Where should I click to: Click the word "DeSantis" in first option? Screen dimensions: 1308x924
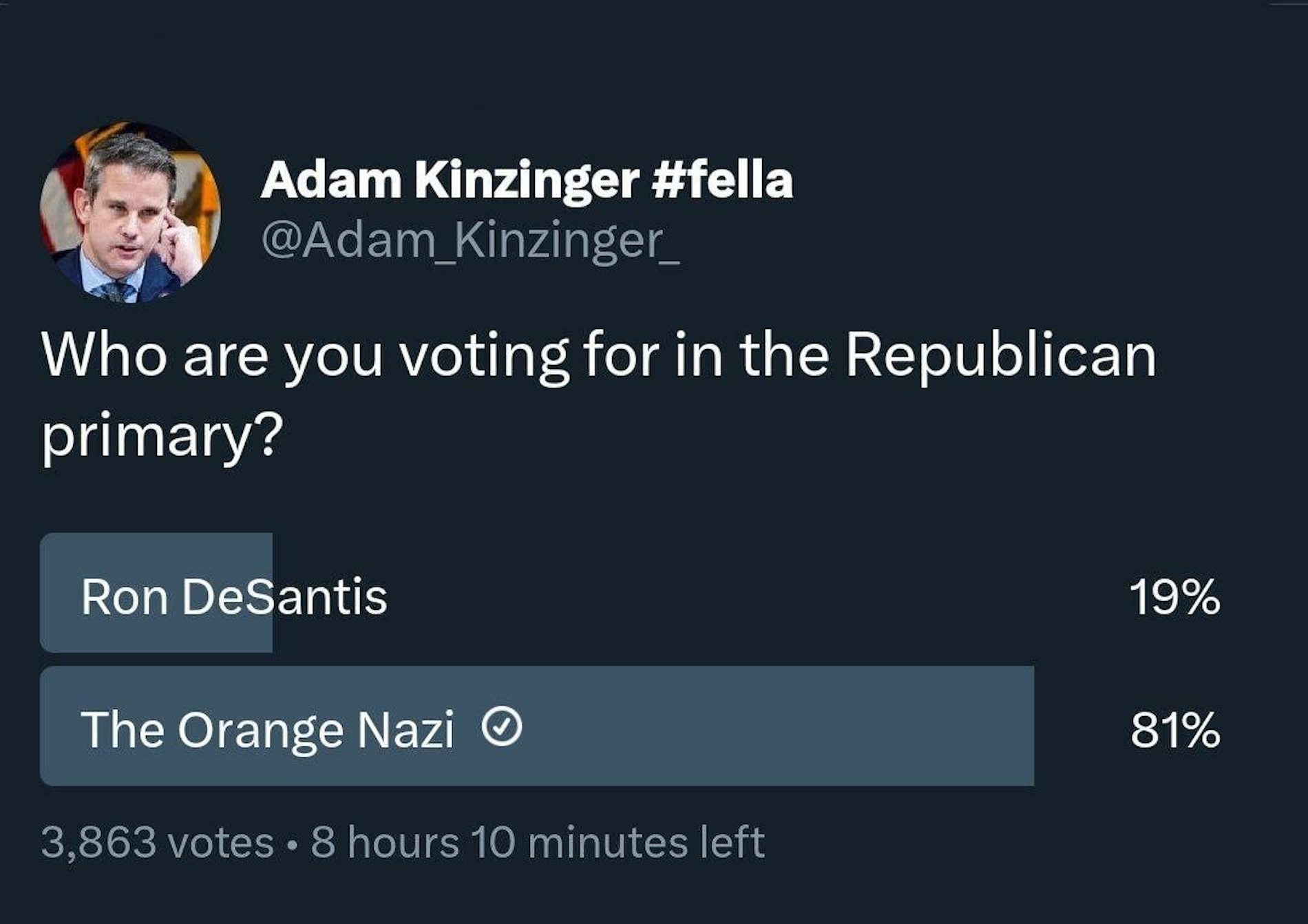[x=284, y=596]
